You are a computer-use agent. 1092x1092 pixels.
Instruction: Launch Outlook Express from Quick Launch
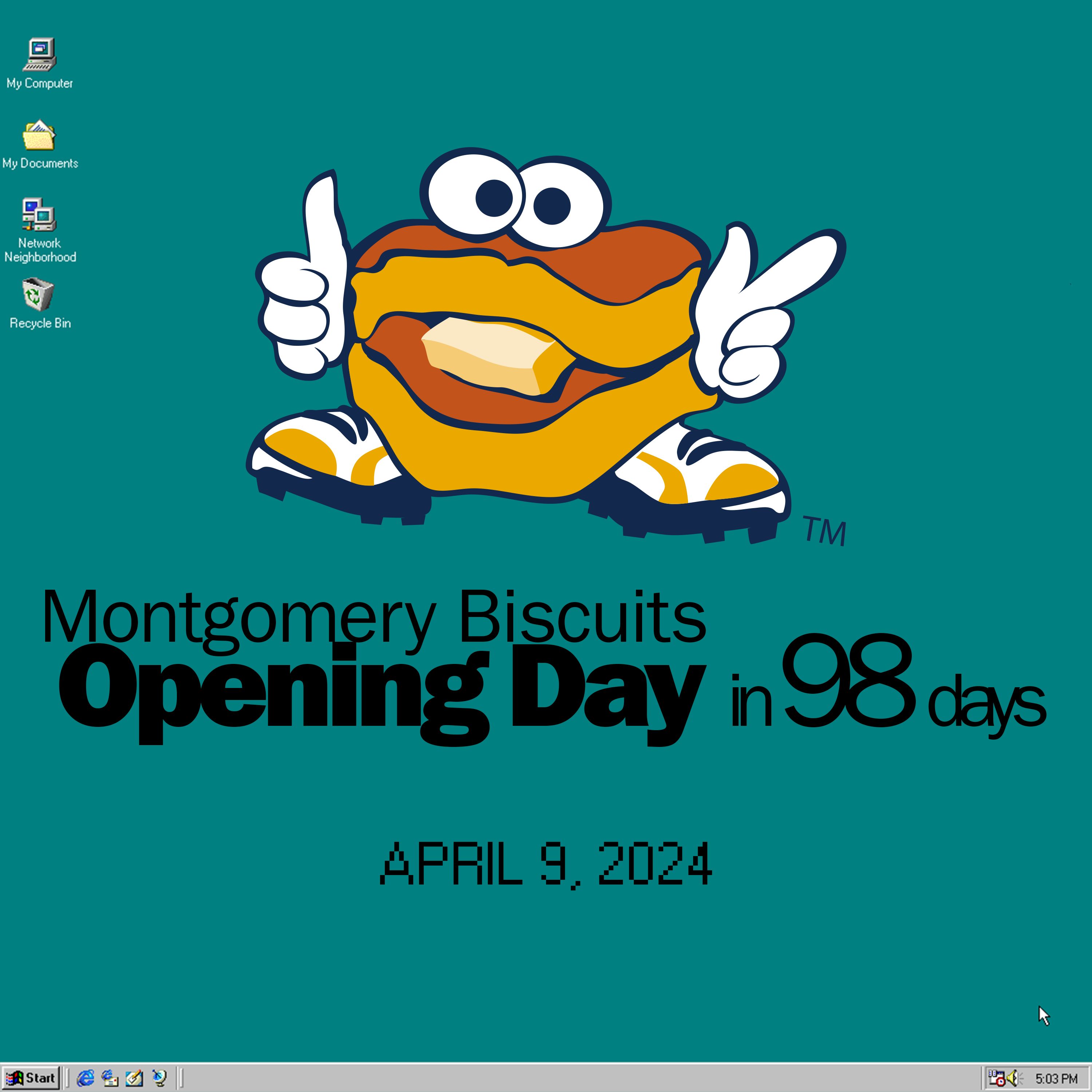pos(110,1078)
